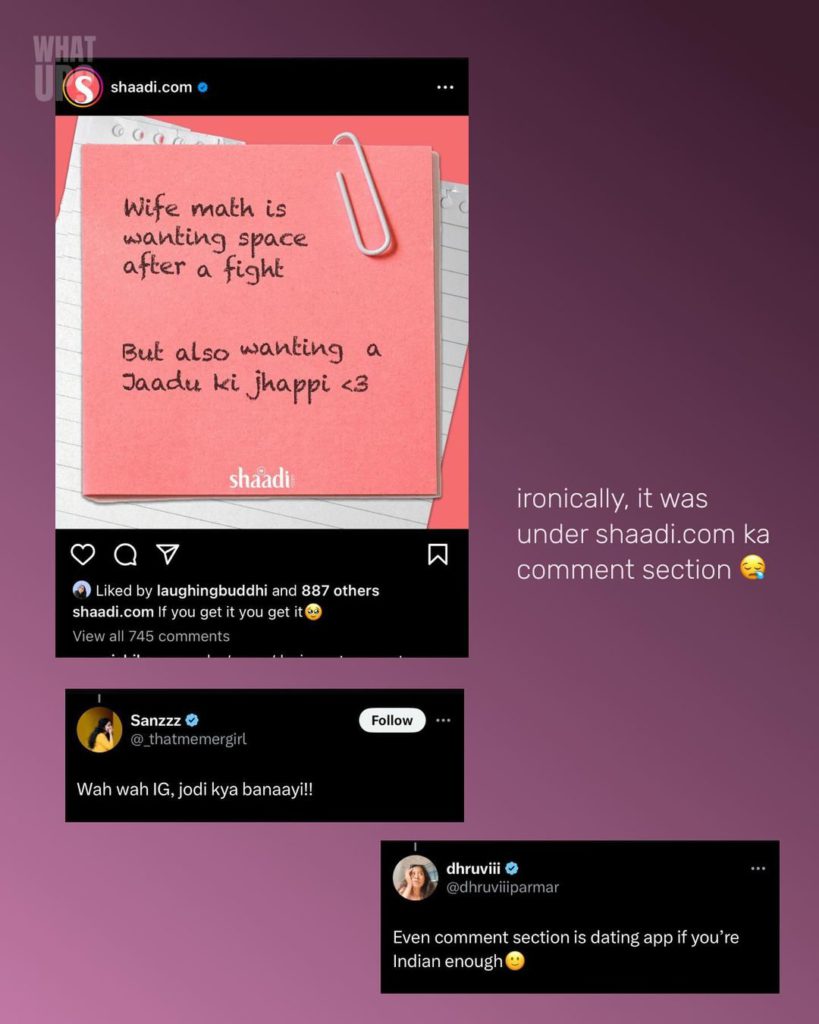Screen dimensions: 819x1024
Task: Open shaadi.com username in post header
Action: pyautogui.click(x=152, y=87)
